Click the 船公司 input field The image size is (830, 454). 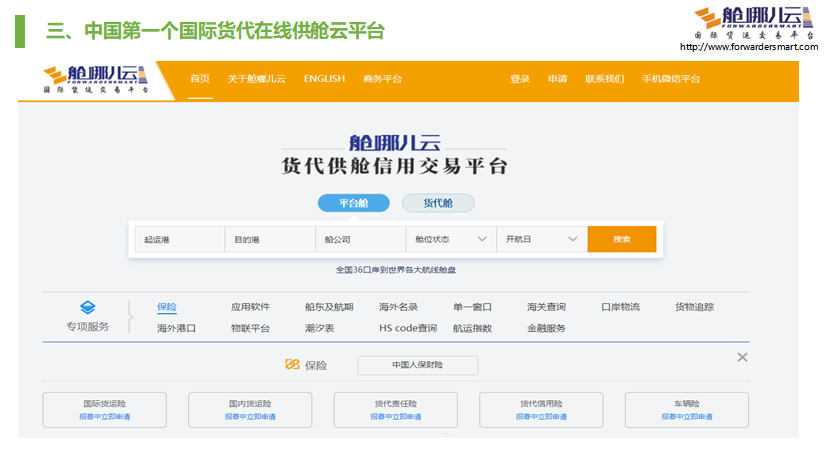coord(360,239)
